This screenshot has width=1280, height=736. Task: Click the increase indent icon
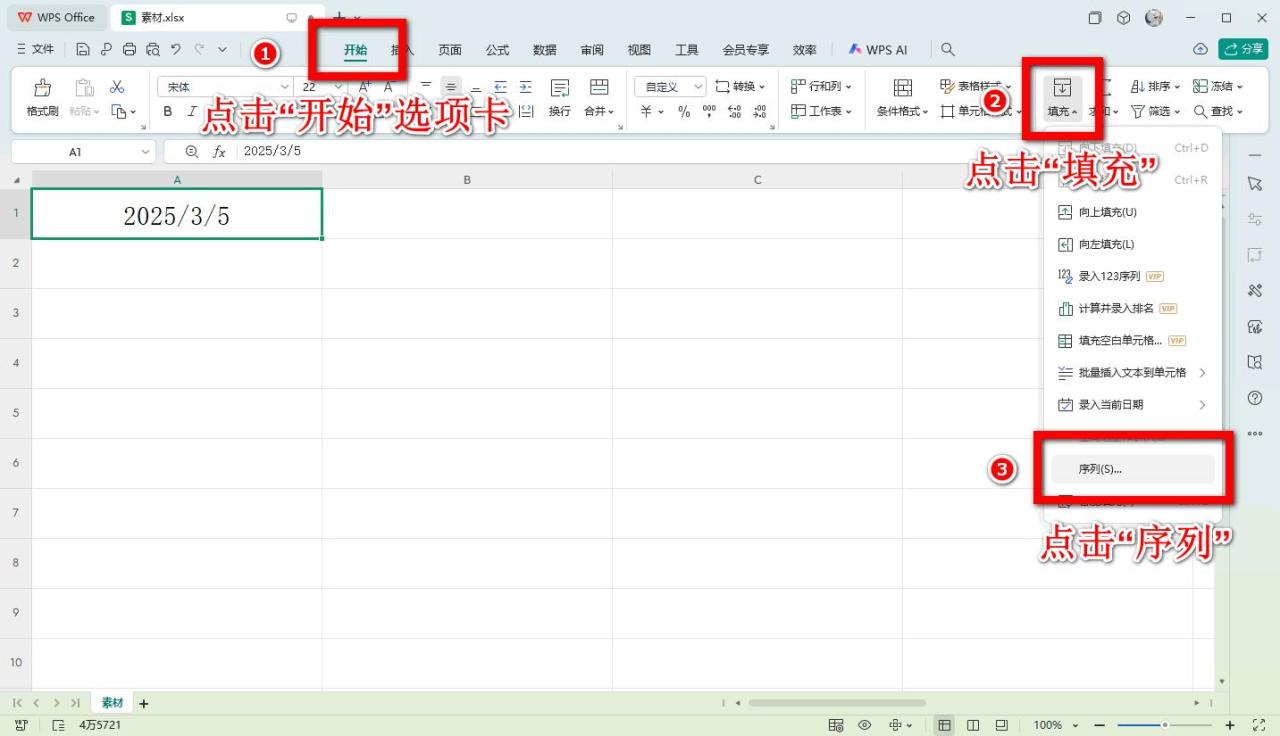pyautogui.click(x=526, y=87)
